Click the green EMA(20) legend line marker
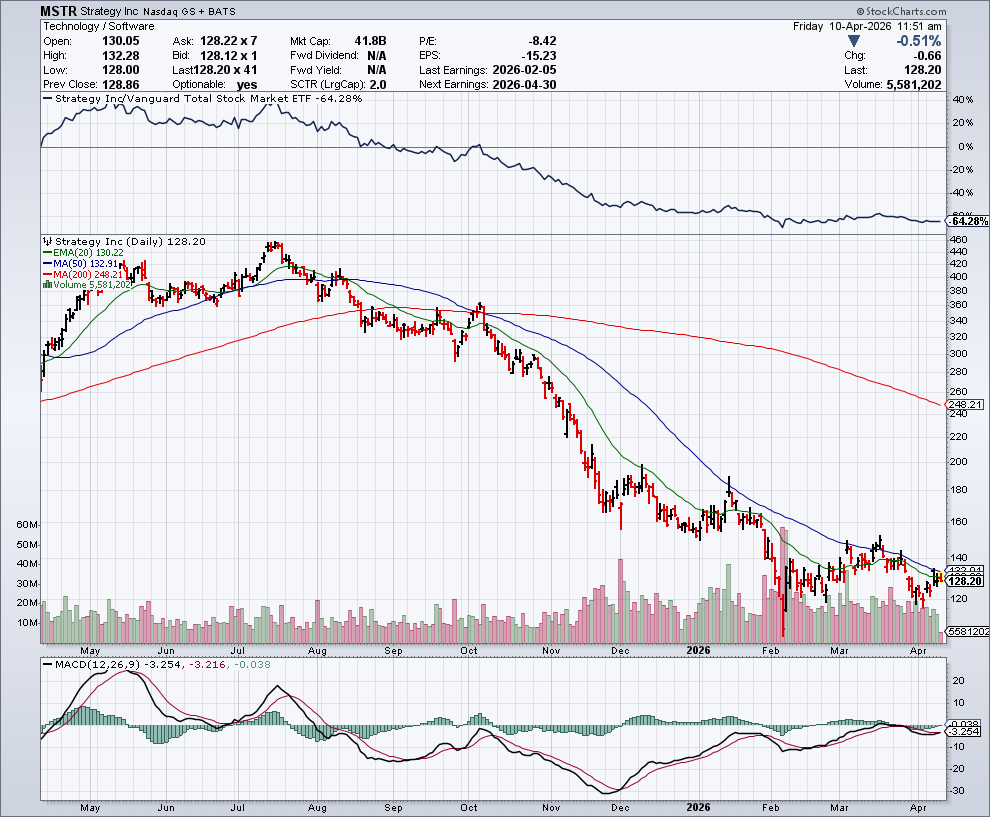Image resolution: width=990 pixels, height=817 pixels. coord(46,253)
